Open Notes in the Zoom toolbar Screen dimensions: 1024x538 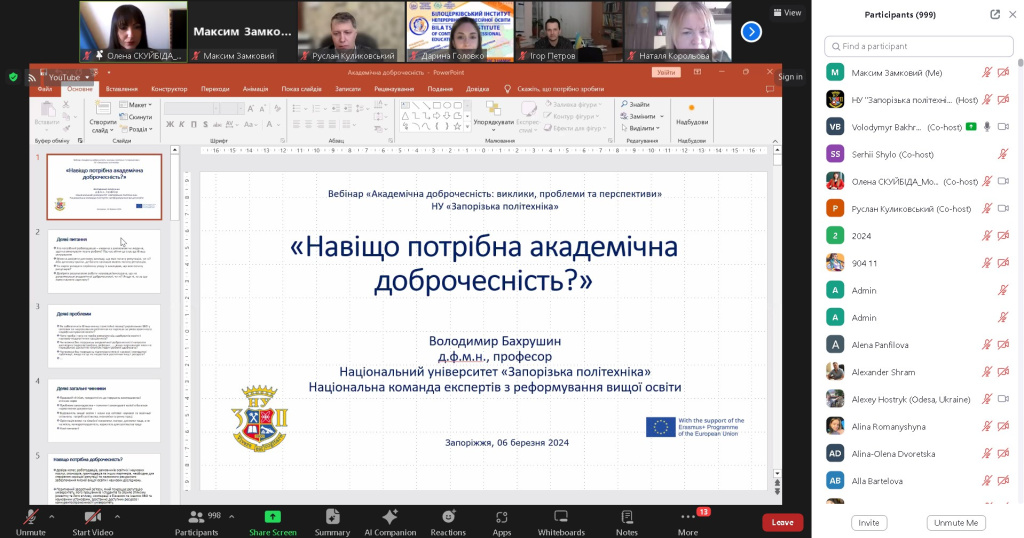click(626, 522)
